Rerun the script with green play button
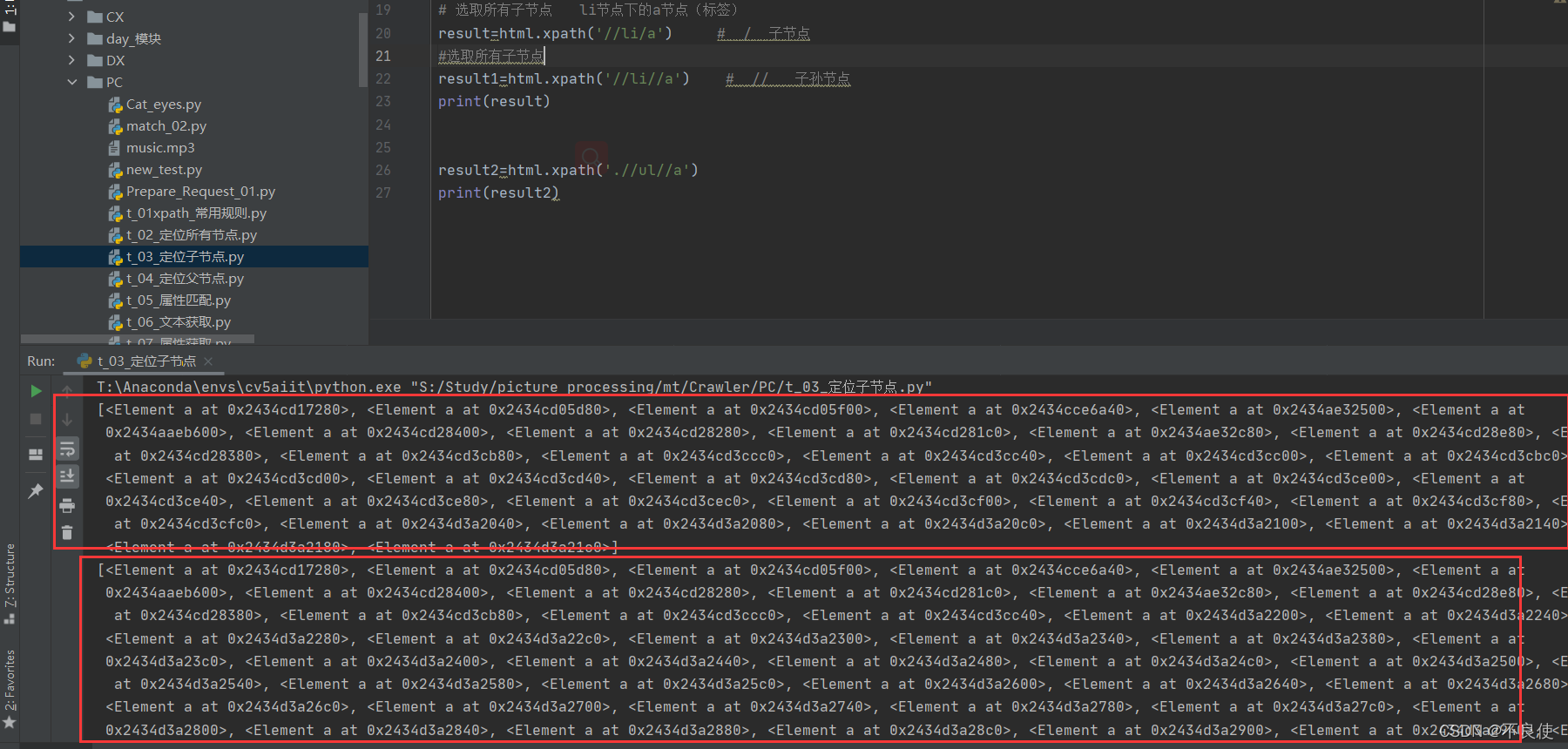 pyautogui.click(x=36, y=391)
